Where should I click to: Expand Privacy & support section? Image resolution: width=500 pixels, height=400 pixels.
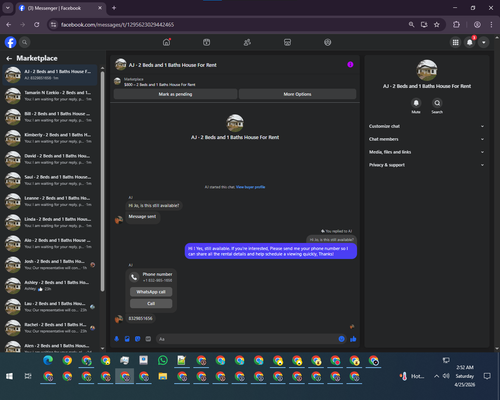coord(426,165)
